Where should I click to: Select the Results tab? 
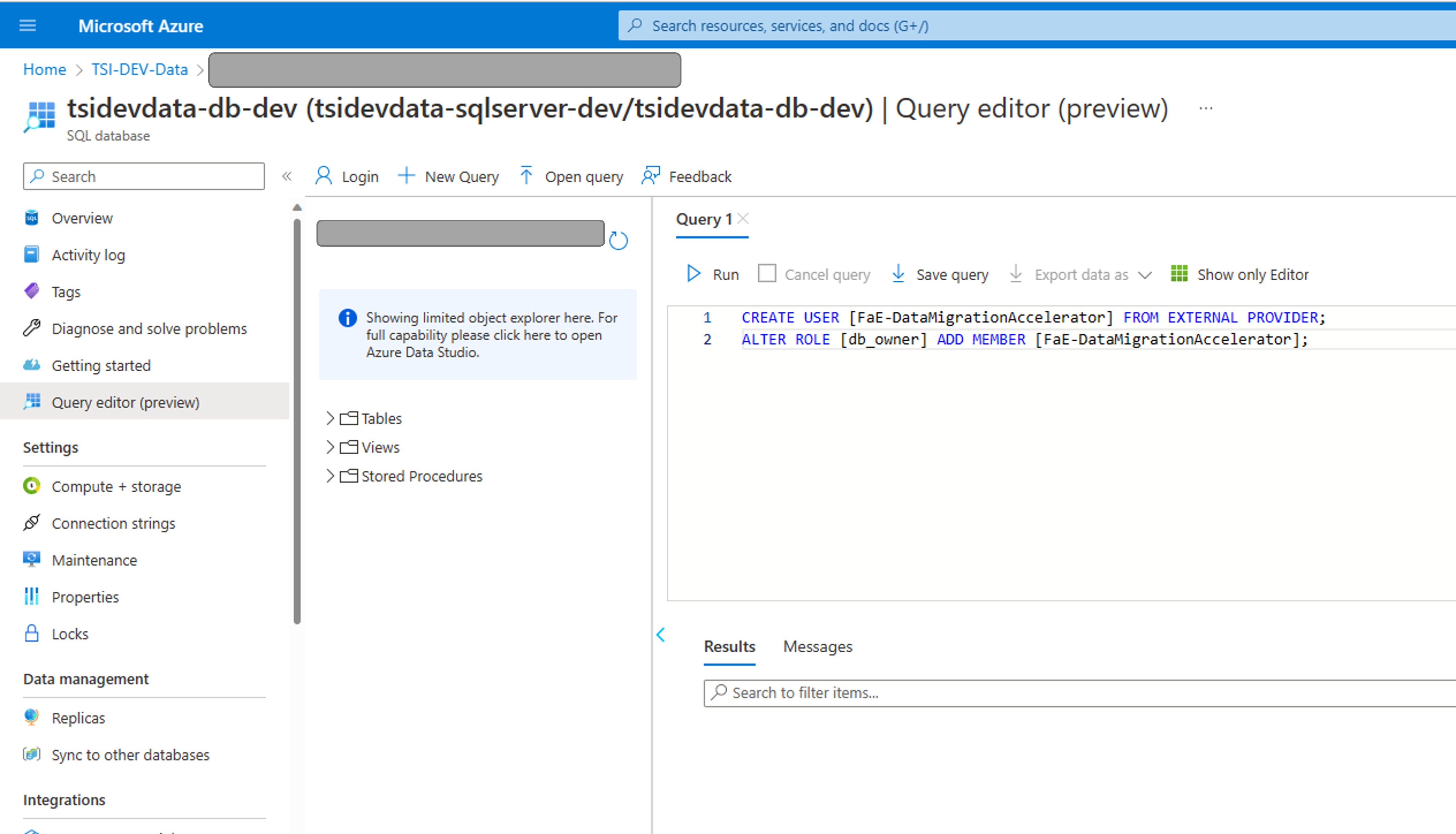point(729,645)
